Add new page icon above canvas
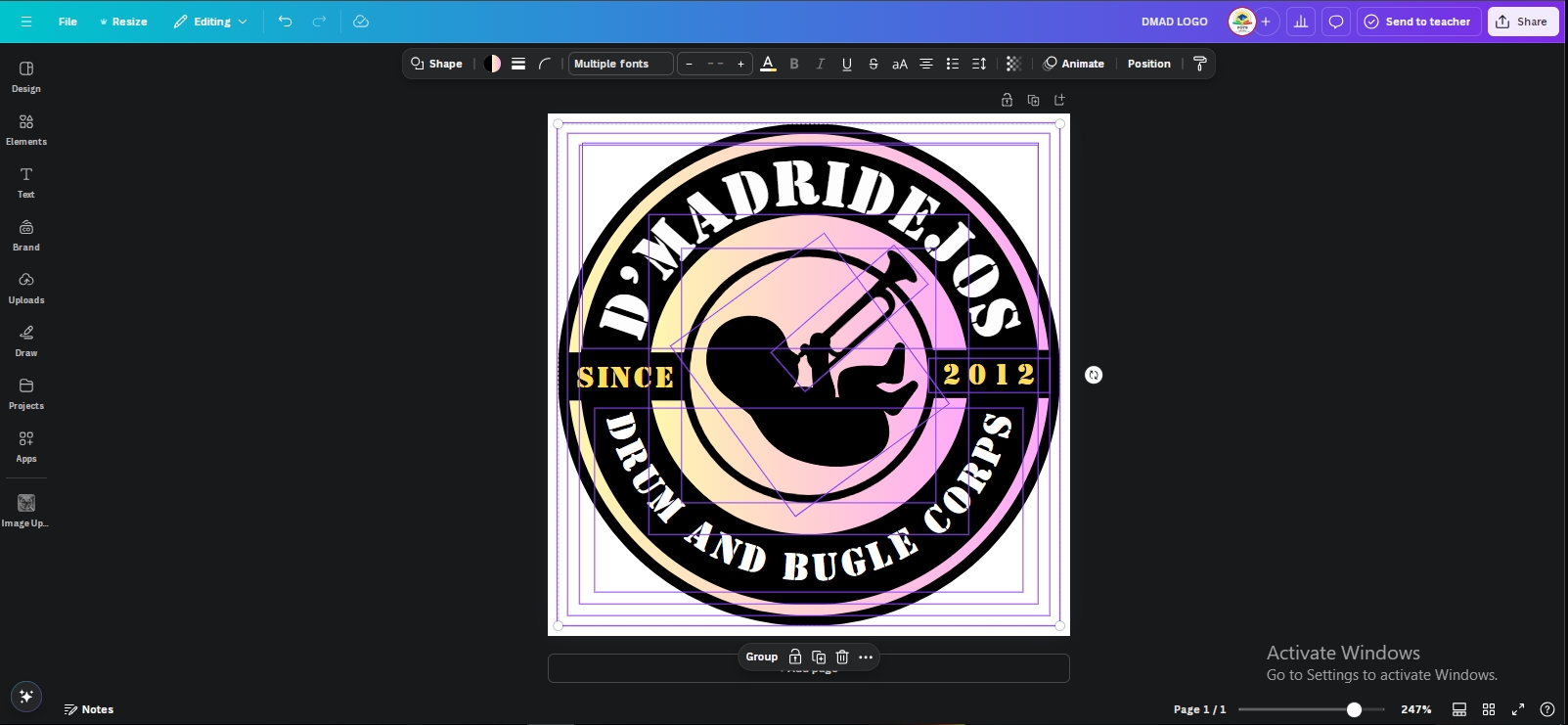This screenshot has height=725, width=1568. [x=1059, y=100]
